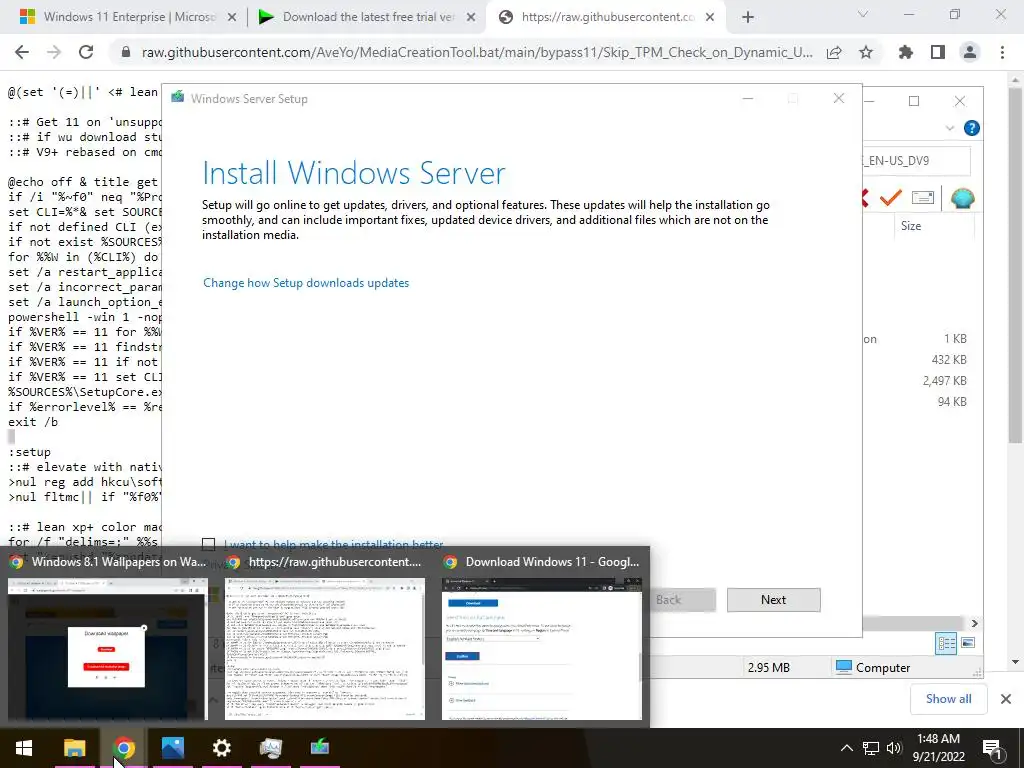Open the clock showing 1:48 AM

[x=938, y=748]
